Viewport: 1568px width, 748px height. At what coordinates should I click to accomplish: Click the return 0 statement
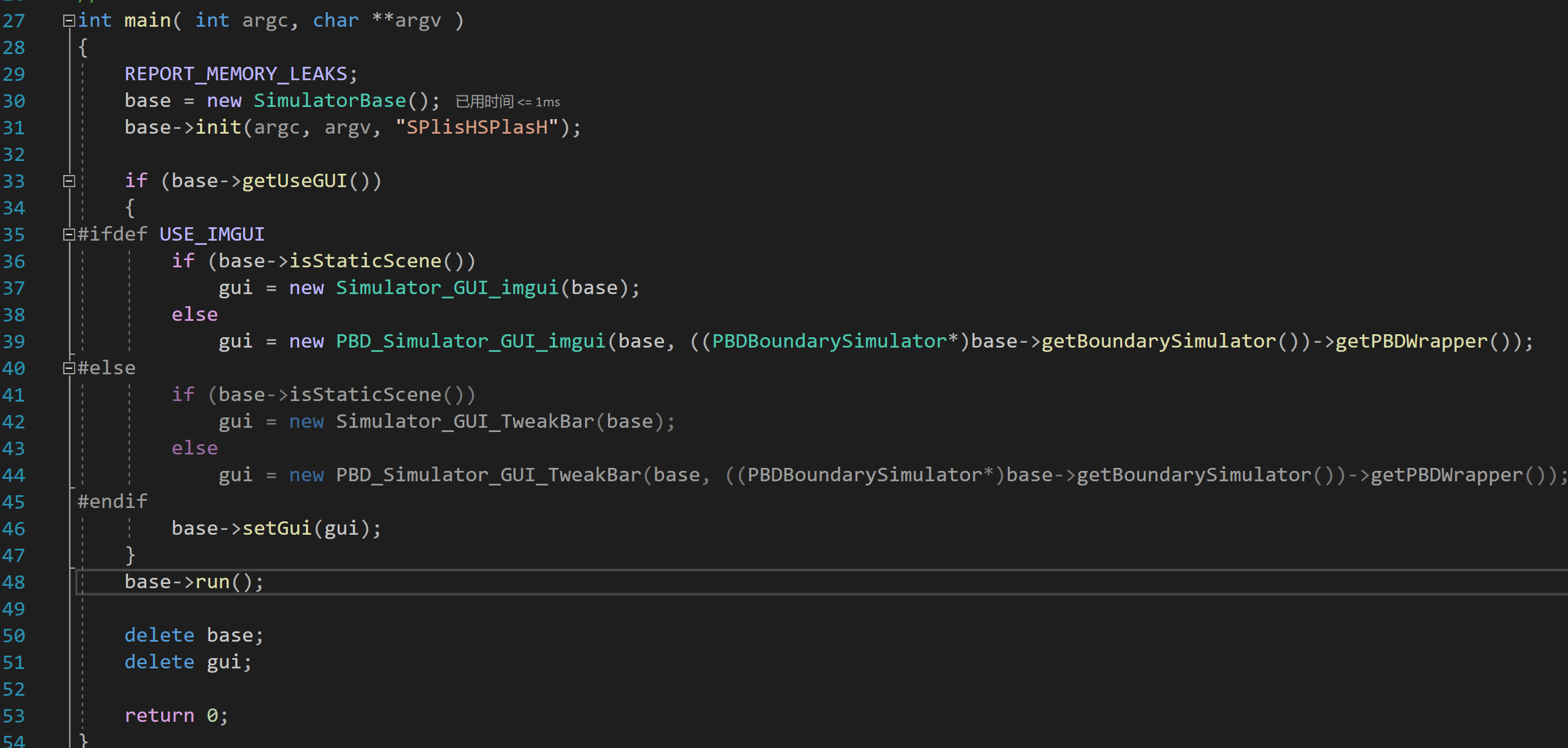point(176,716)
